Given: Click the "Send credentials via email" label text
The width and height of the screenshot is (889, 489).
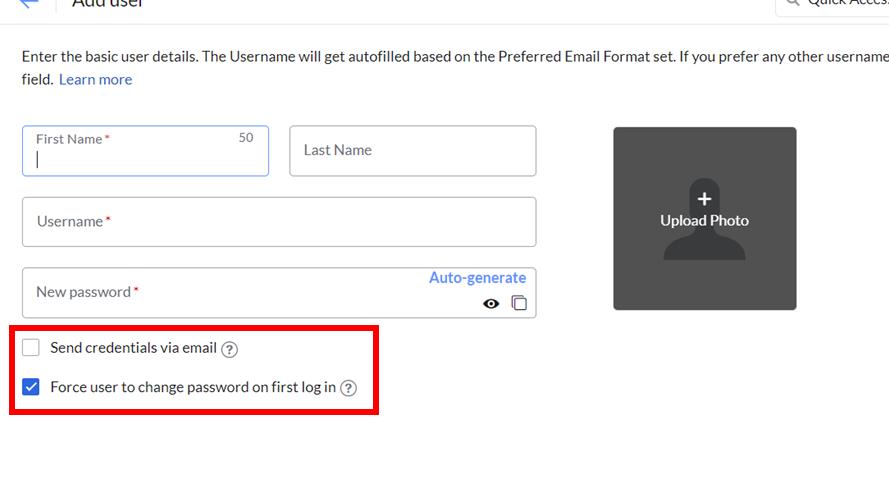Looking at the screenshot, I should click(133, 348).
